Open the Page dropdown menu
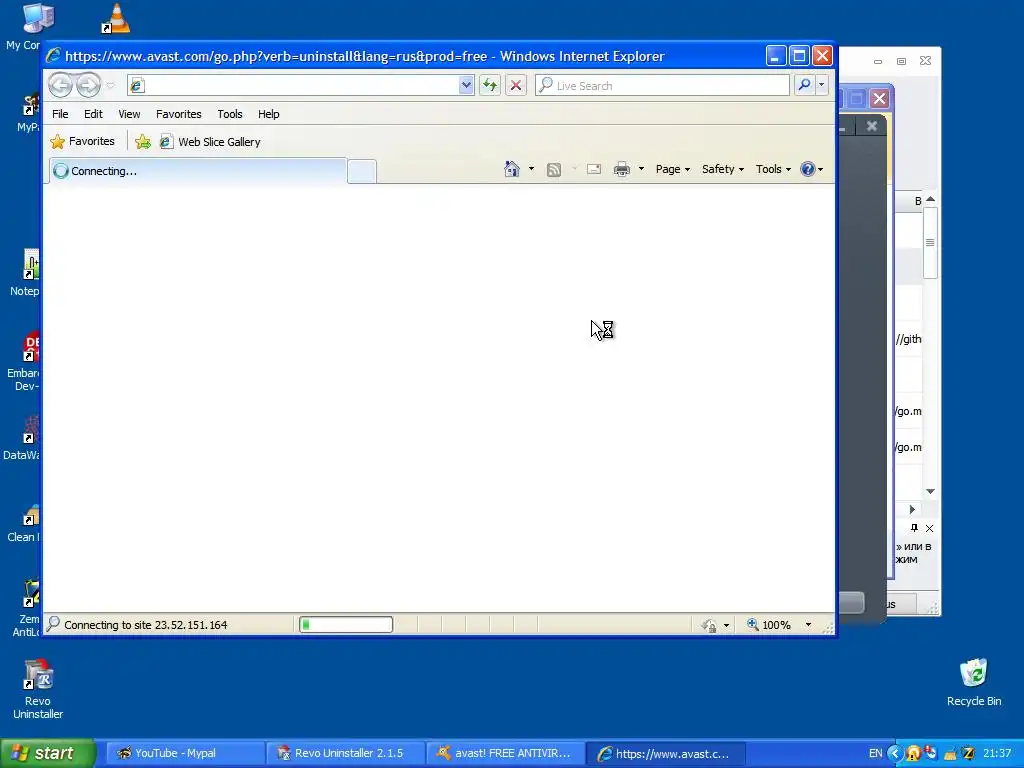The width and height of the screenshot is (1024, 768). [673, 169]
